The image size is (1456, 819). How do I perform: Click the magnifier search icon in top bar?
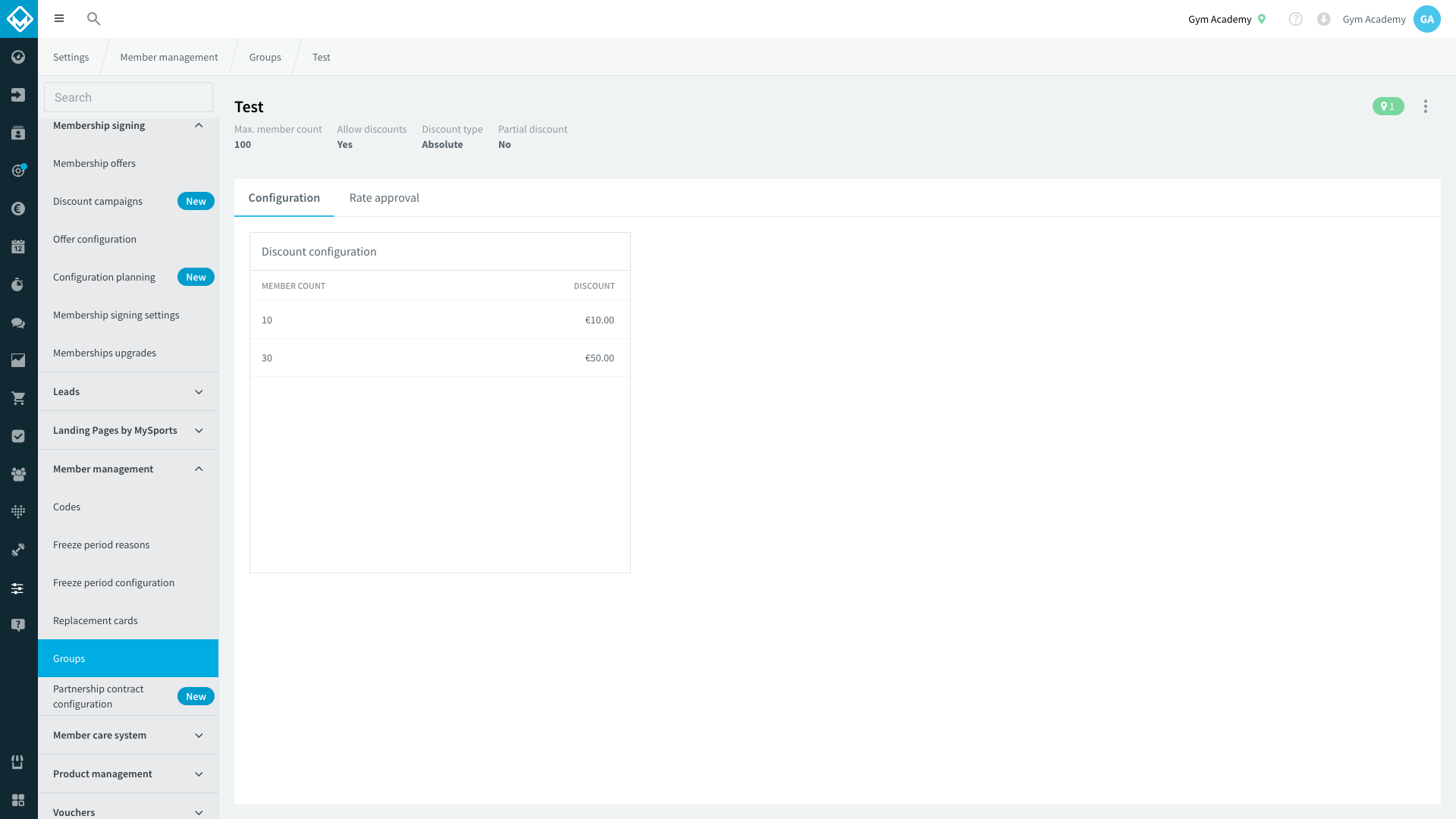pyautogui.click(x=94, y=19)
